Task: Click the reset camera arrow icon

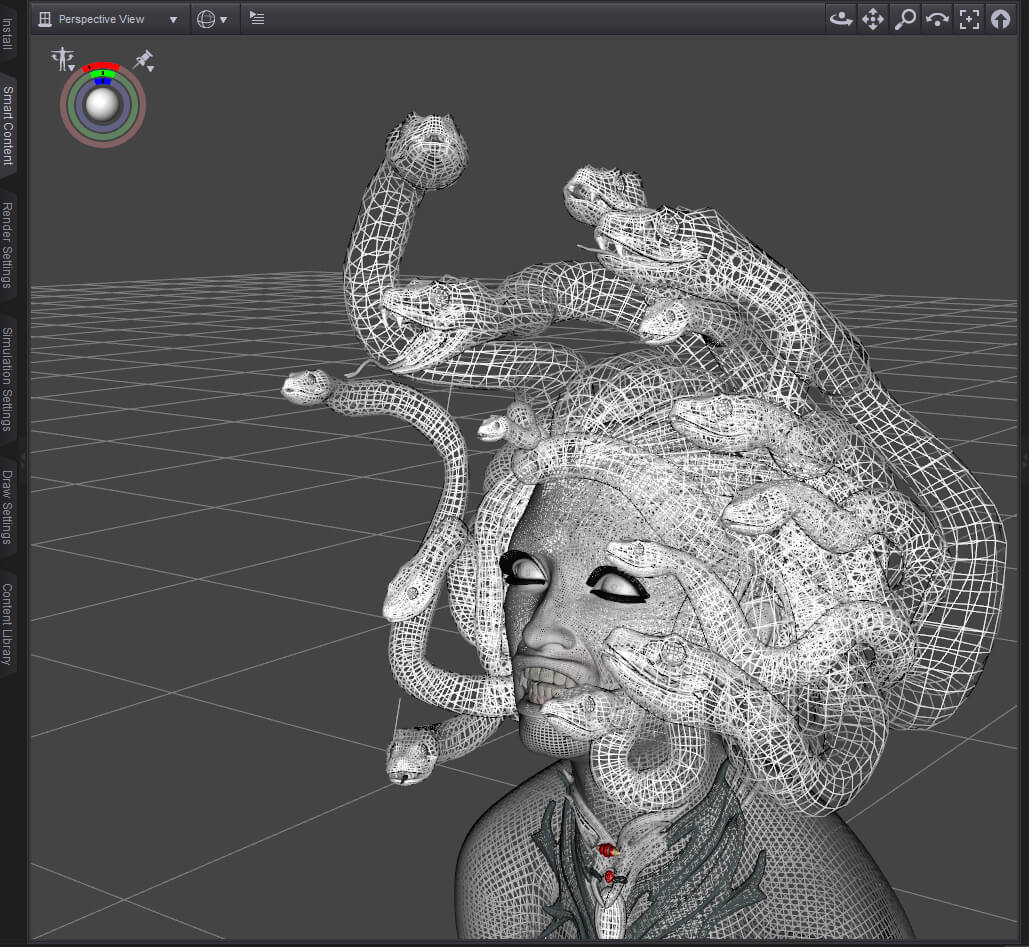Action: pyautogui.click(x=1001, y=19)
